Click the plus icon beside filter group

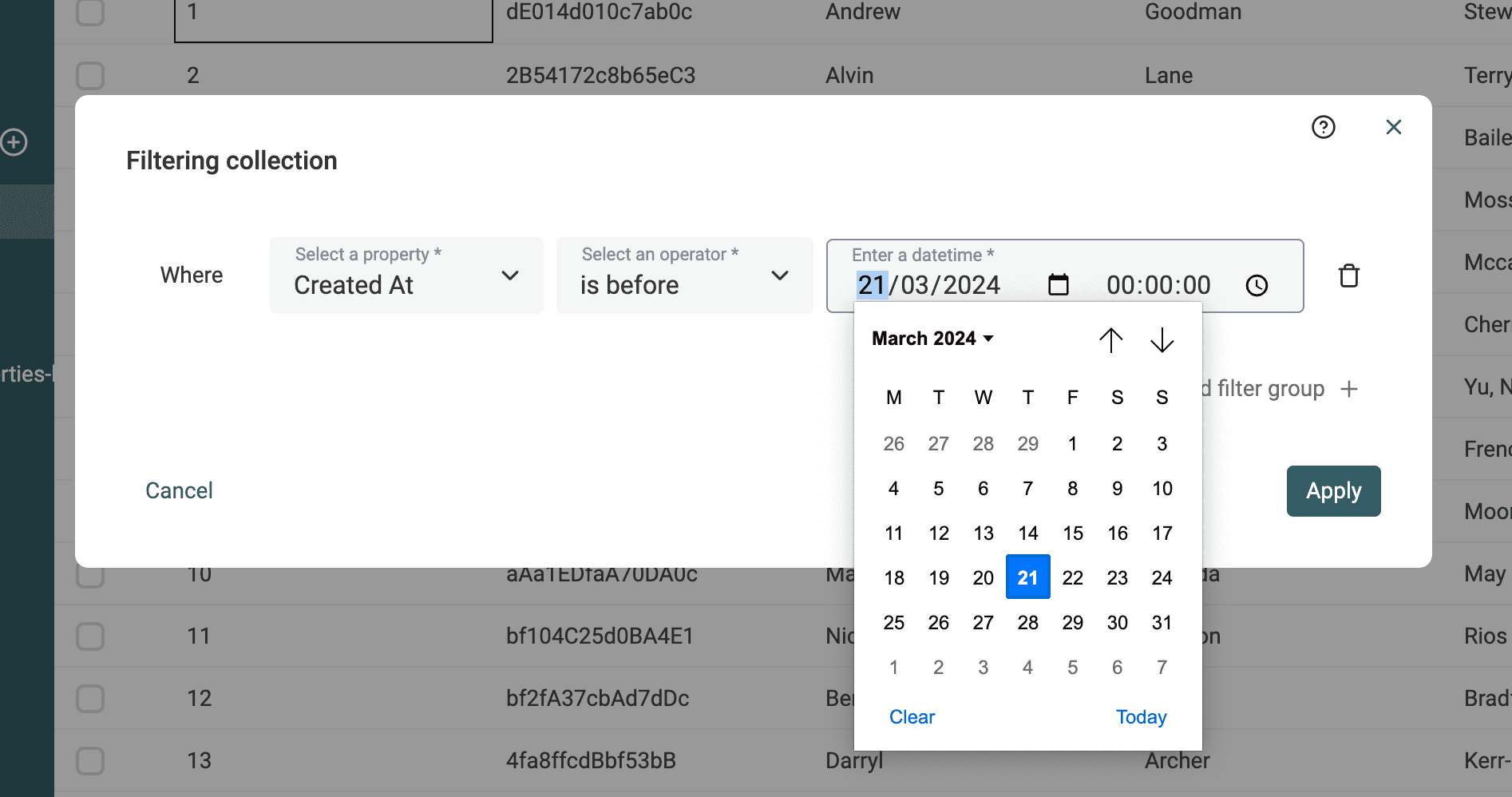tap(1348, 389)
